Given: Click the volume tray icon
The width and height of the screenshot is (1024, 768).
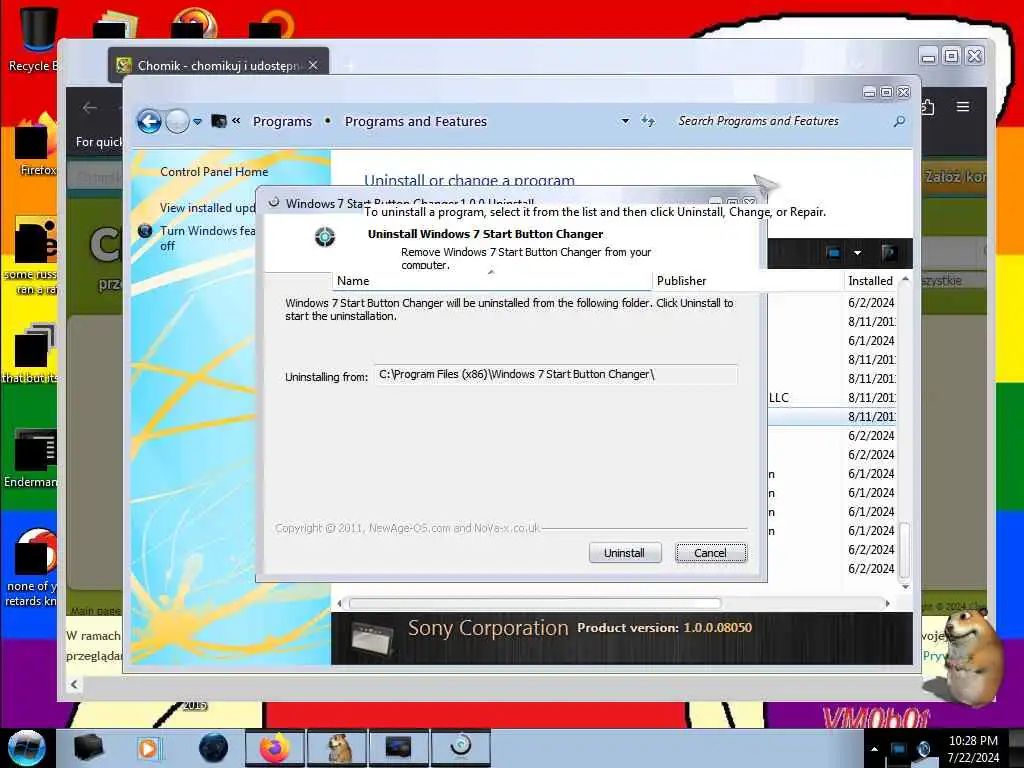Looking at the screenshot, I should tap(924, 749).
